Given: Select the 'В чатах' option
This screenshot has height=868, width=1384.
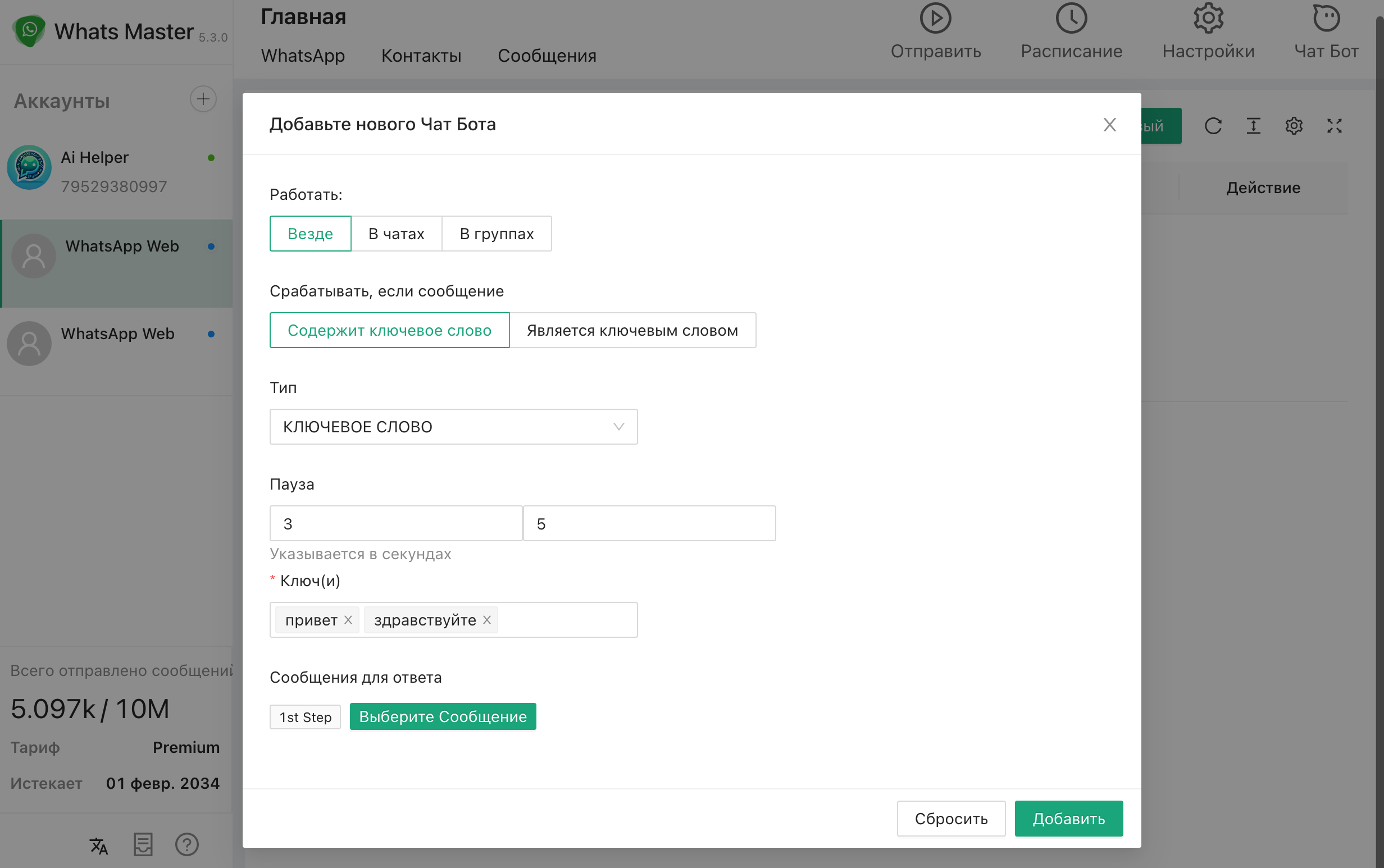Looking at the screenshot, I should (x=396, y=234).
